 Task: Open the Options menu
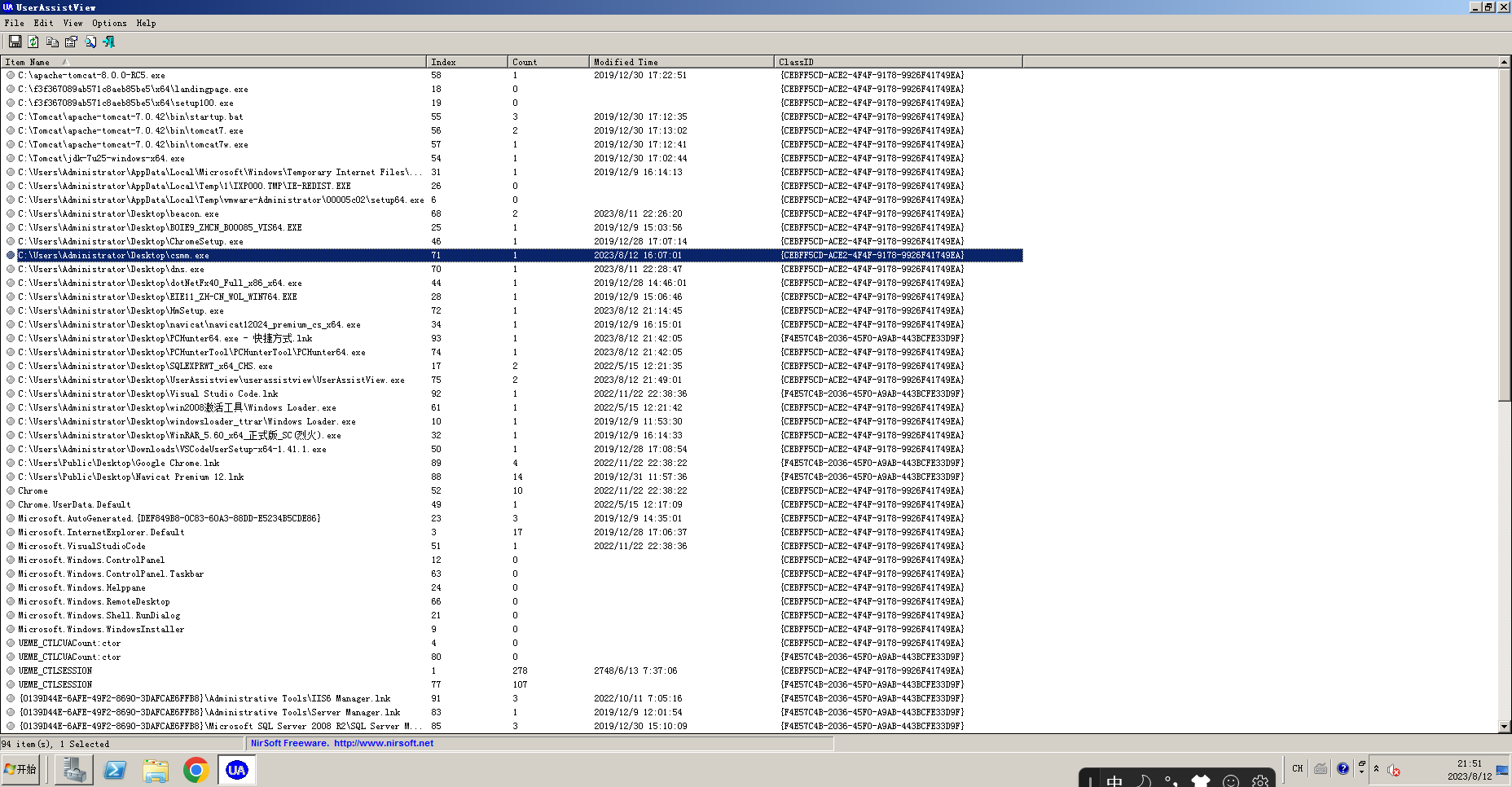click(110, 23)
